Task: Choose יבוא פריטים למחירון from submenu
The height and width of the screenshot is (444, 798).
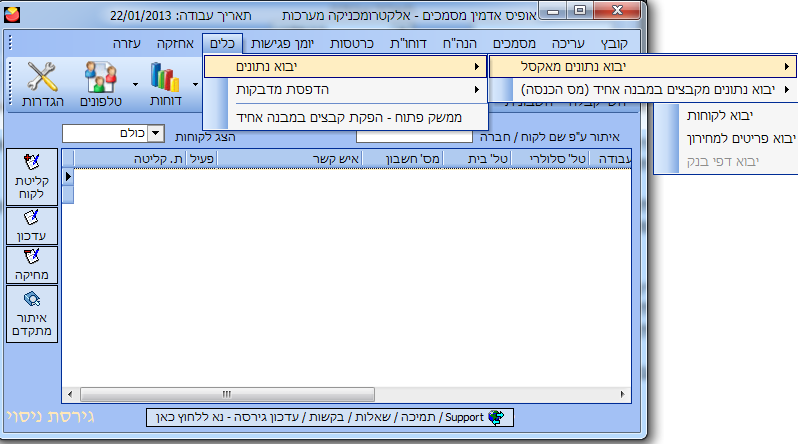Action: (725, 138)
